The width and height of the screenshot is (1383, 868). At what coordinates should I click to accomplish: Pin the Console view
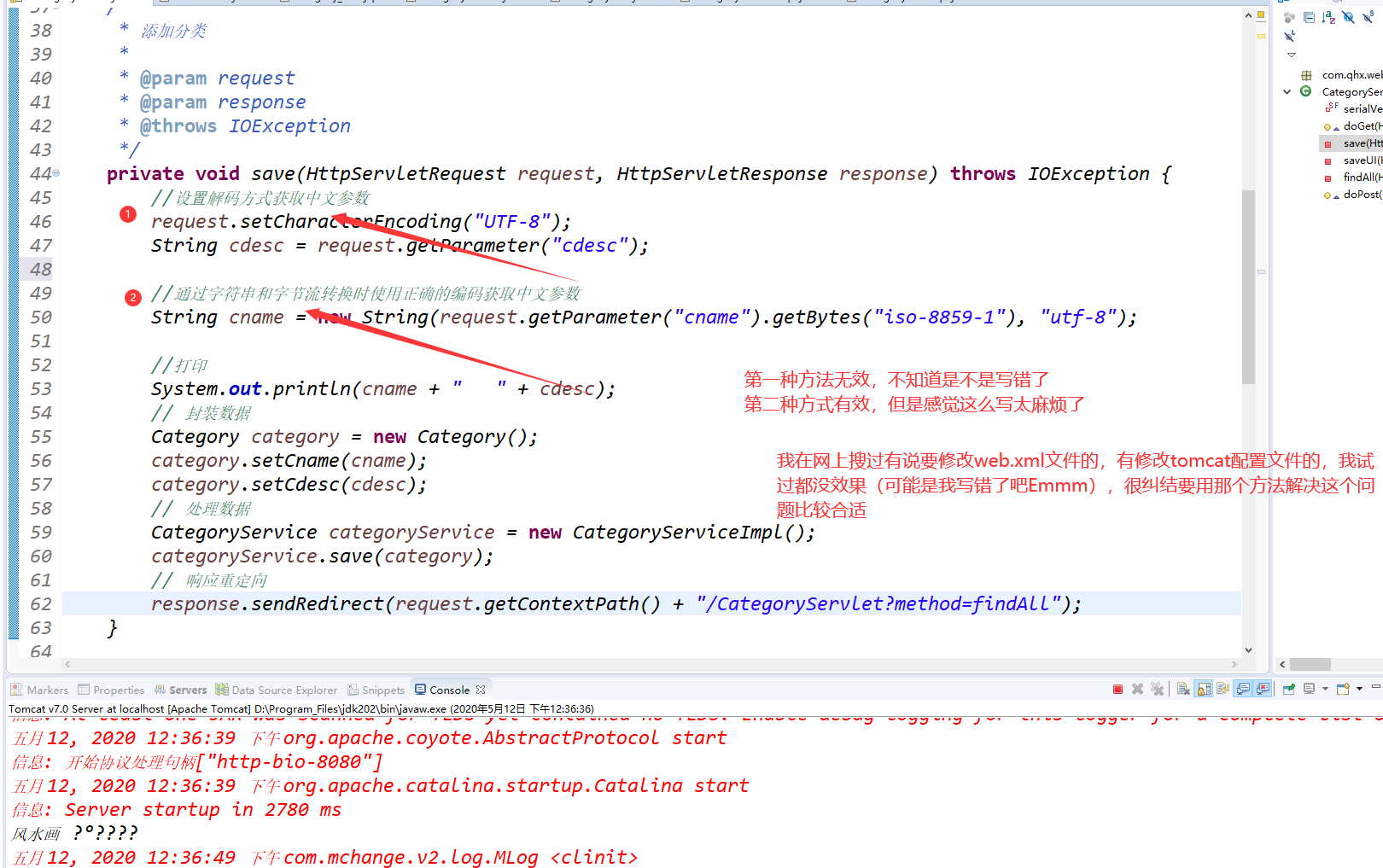pos(1289,690)
